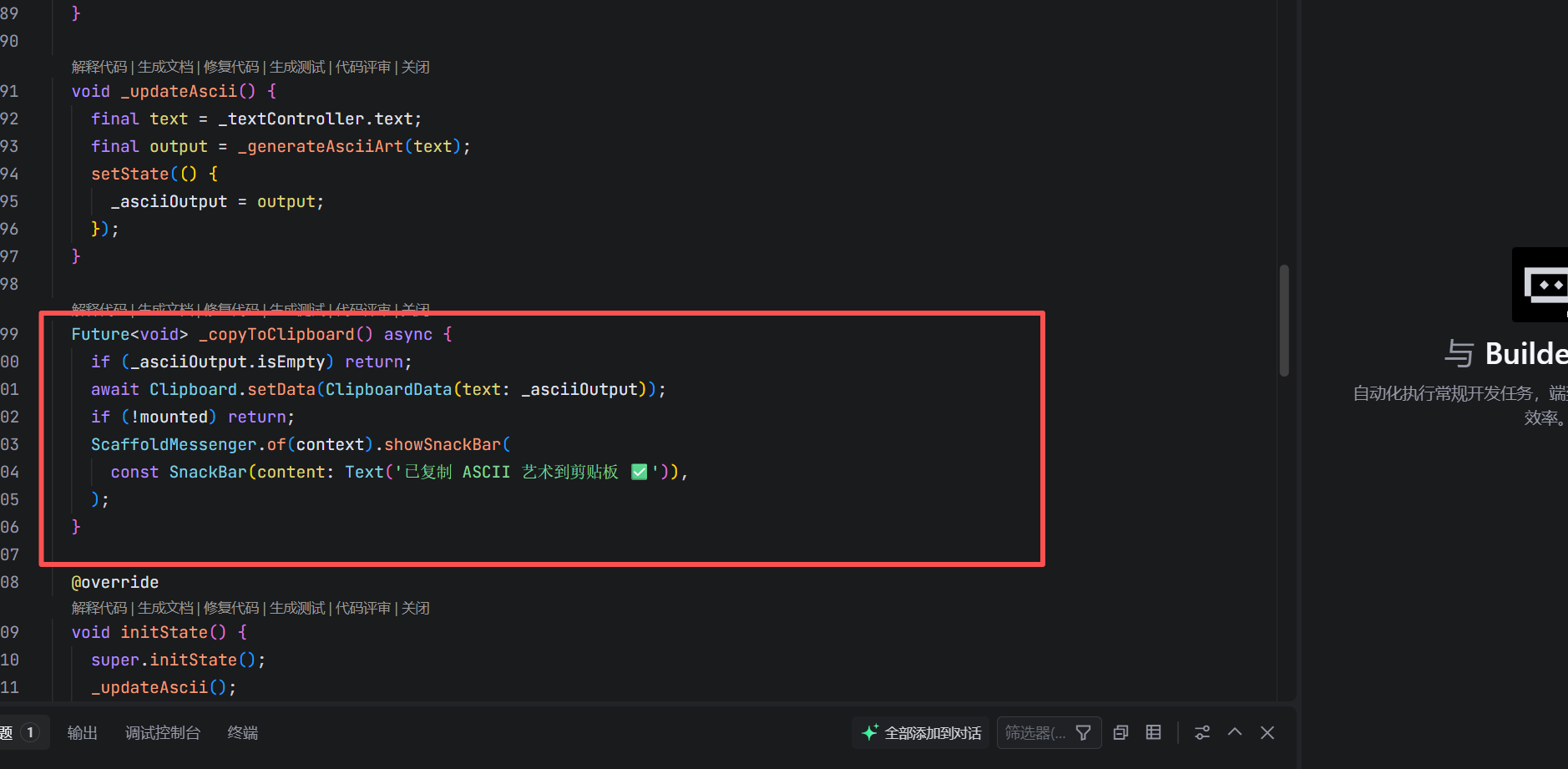Maximize the bottom panel with the up chevron
The image size is (1568, 769).
click(1235, 732)
